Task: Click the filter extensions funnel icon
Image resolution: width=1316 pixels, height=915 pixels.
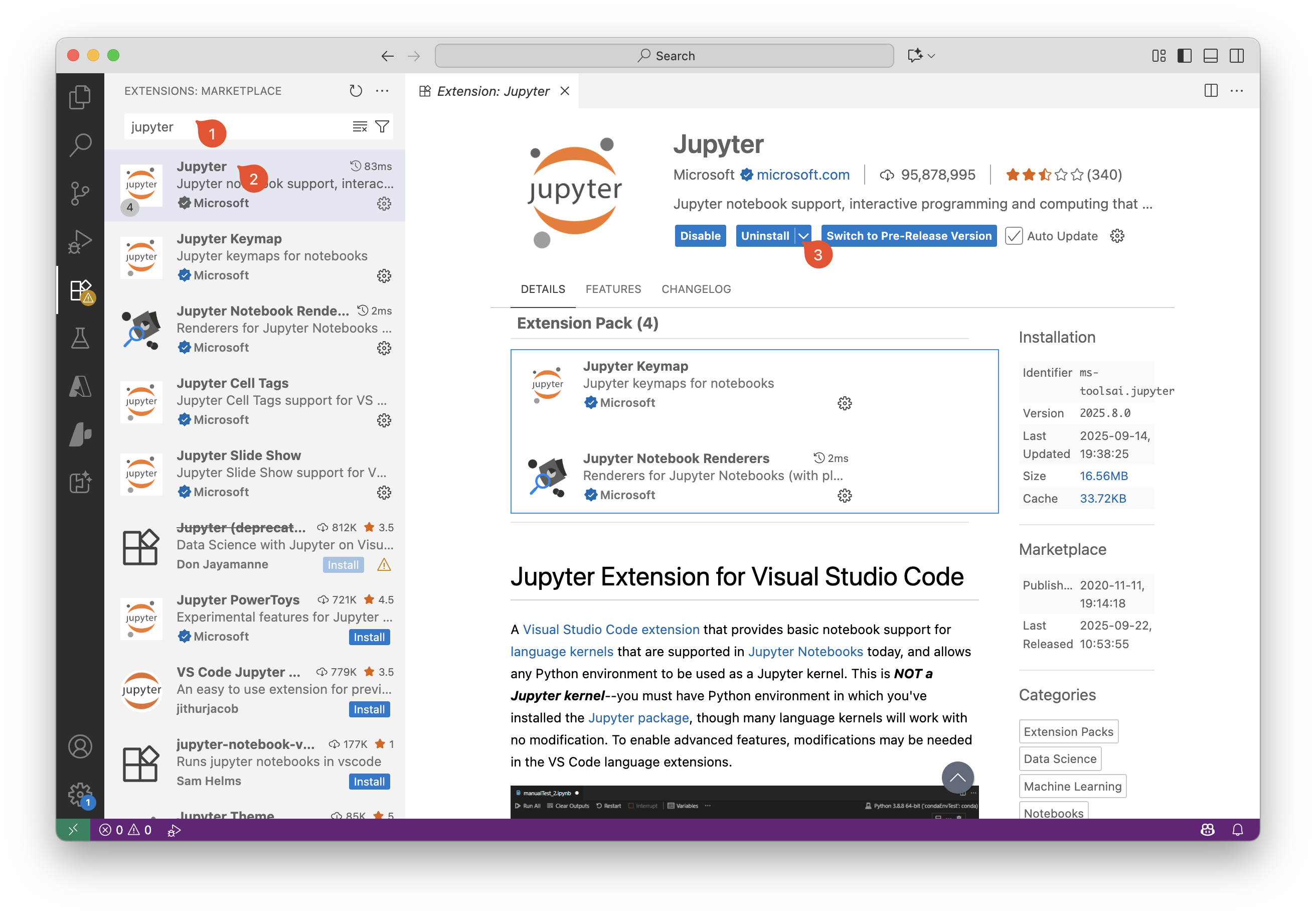Action: 382,126
